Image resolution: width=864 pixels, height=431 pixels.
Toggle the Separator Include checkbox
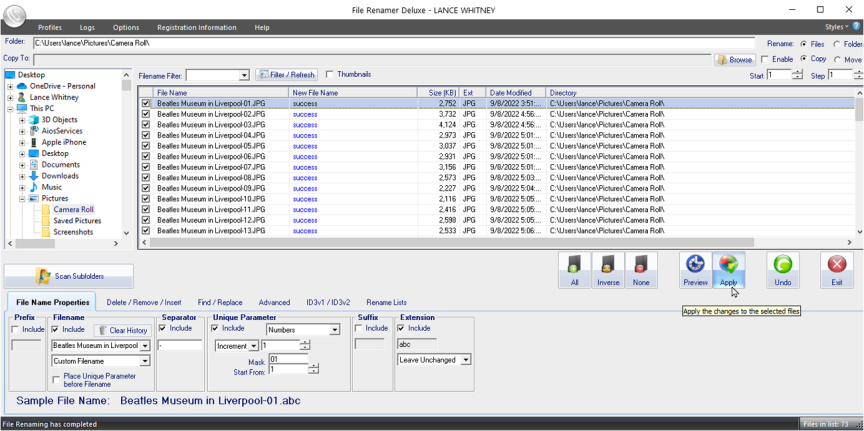tap(163, 328)
